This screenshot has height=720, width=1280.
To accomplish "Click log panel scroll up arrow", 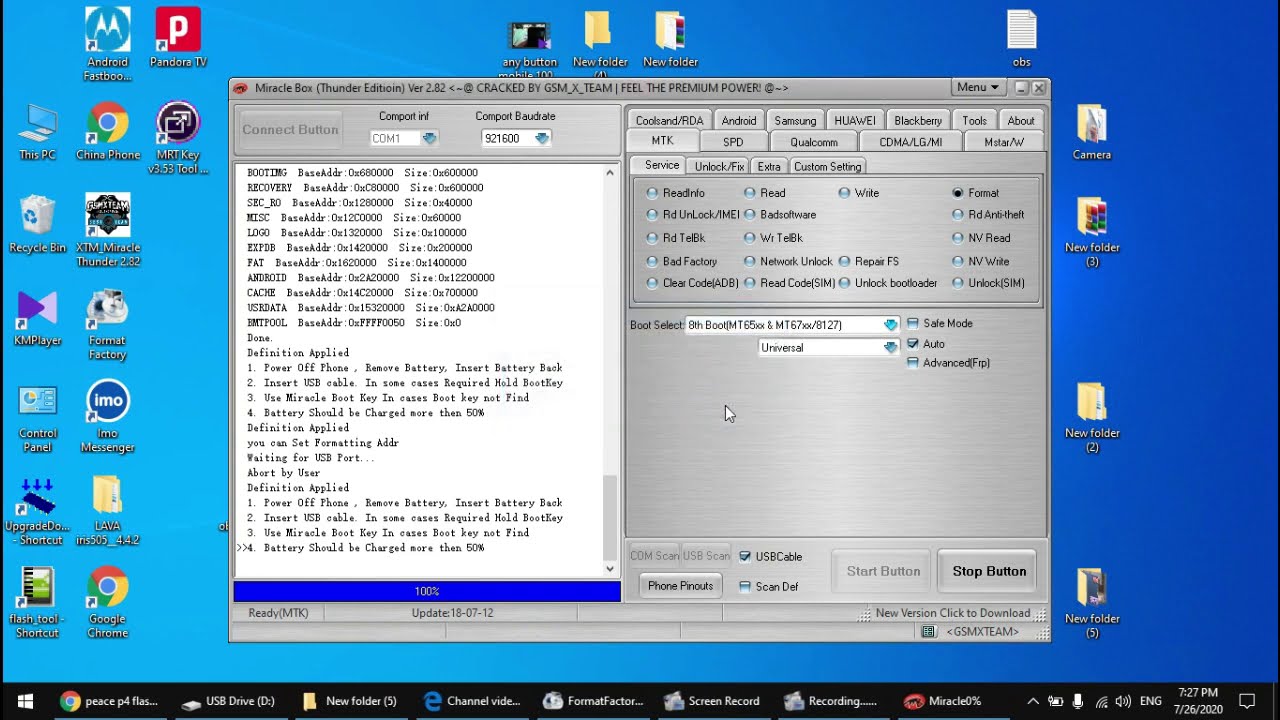I will pyautogui.click(x=610, y=173).
